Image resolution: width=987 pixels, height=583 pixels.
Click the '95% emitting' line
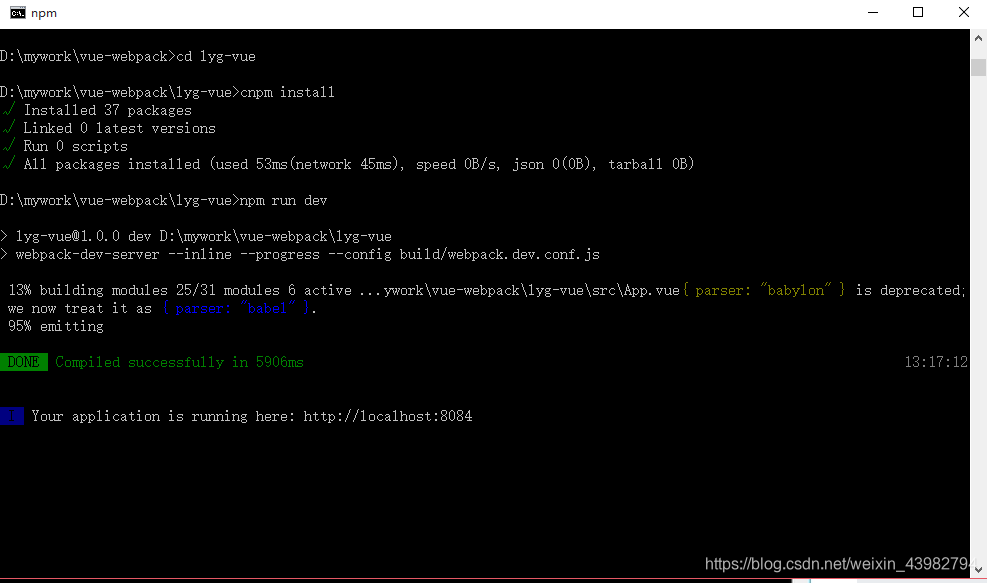[x=56, y=326]
